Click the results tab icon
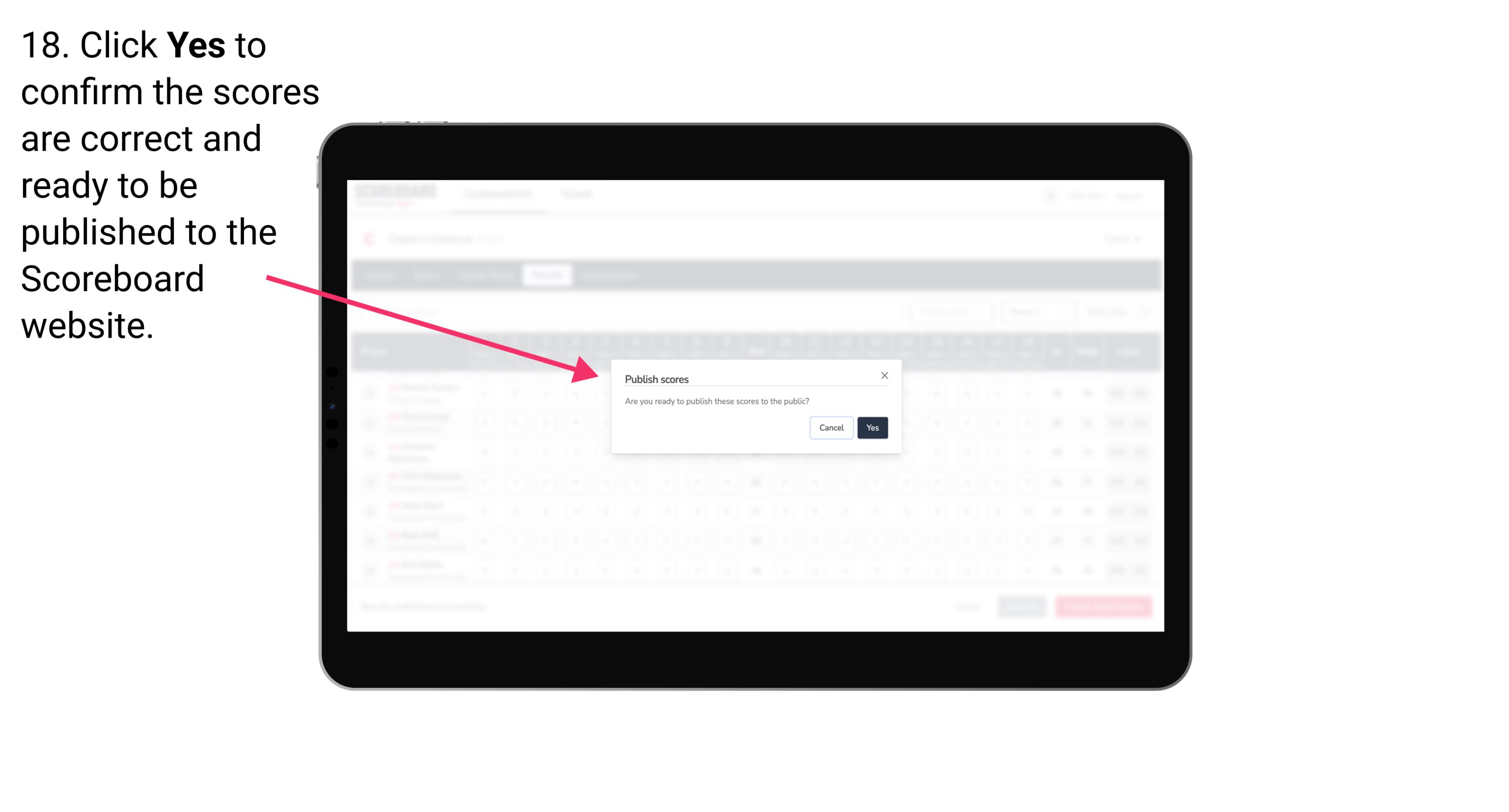This screenshot has width=1509, height=812. [x=548, y=276]
